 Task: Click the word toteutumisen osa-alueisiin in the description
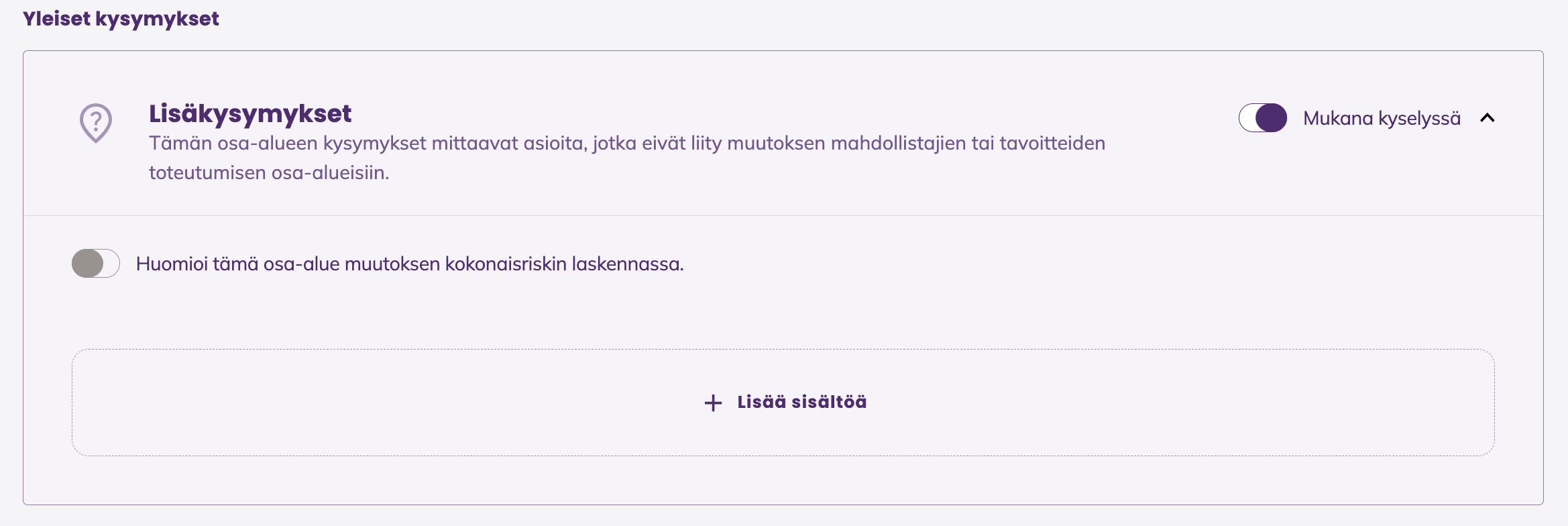[x=269, y=173]
